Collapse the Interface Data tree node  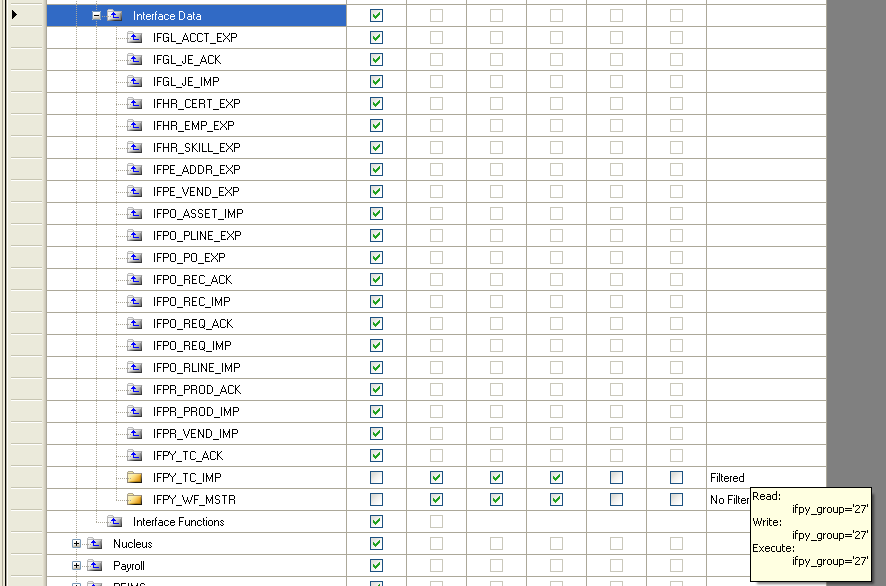(96, 15)
